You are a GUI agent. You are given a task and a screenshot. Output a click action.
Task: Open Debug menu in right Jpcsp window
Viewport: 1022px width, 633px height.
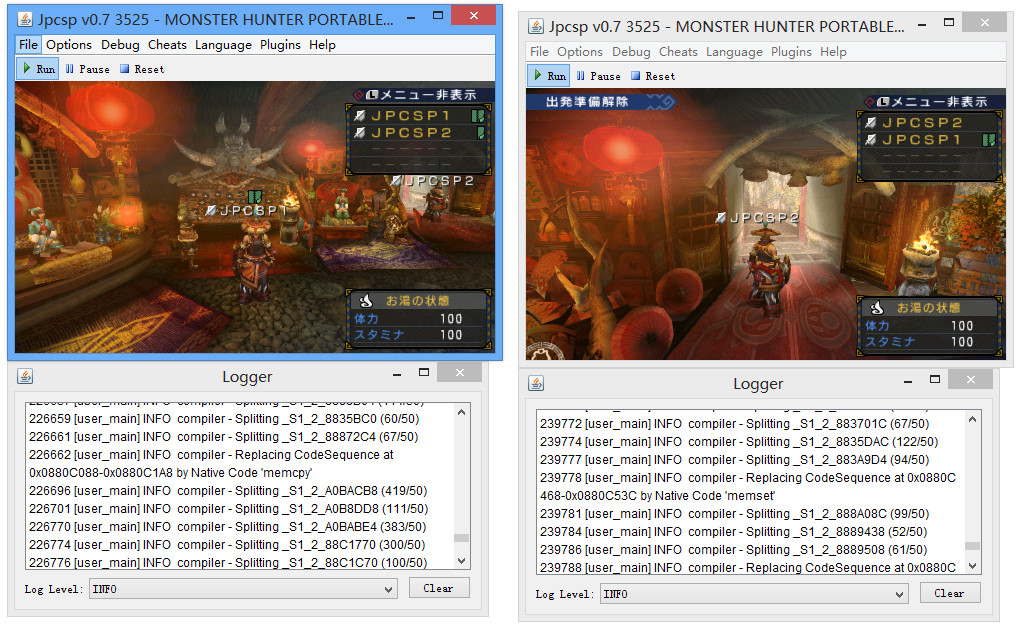[x=631, y=52]
